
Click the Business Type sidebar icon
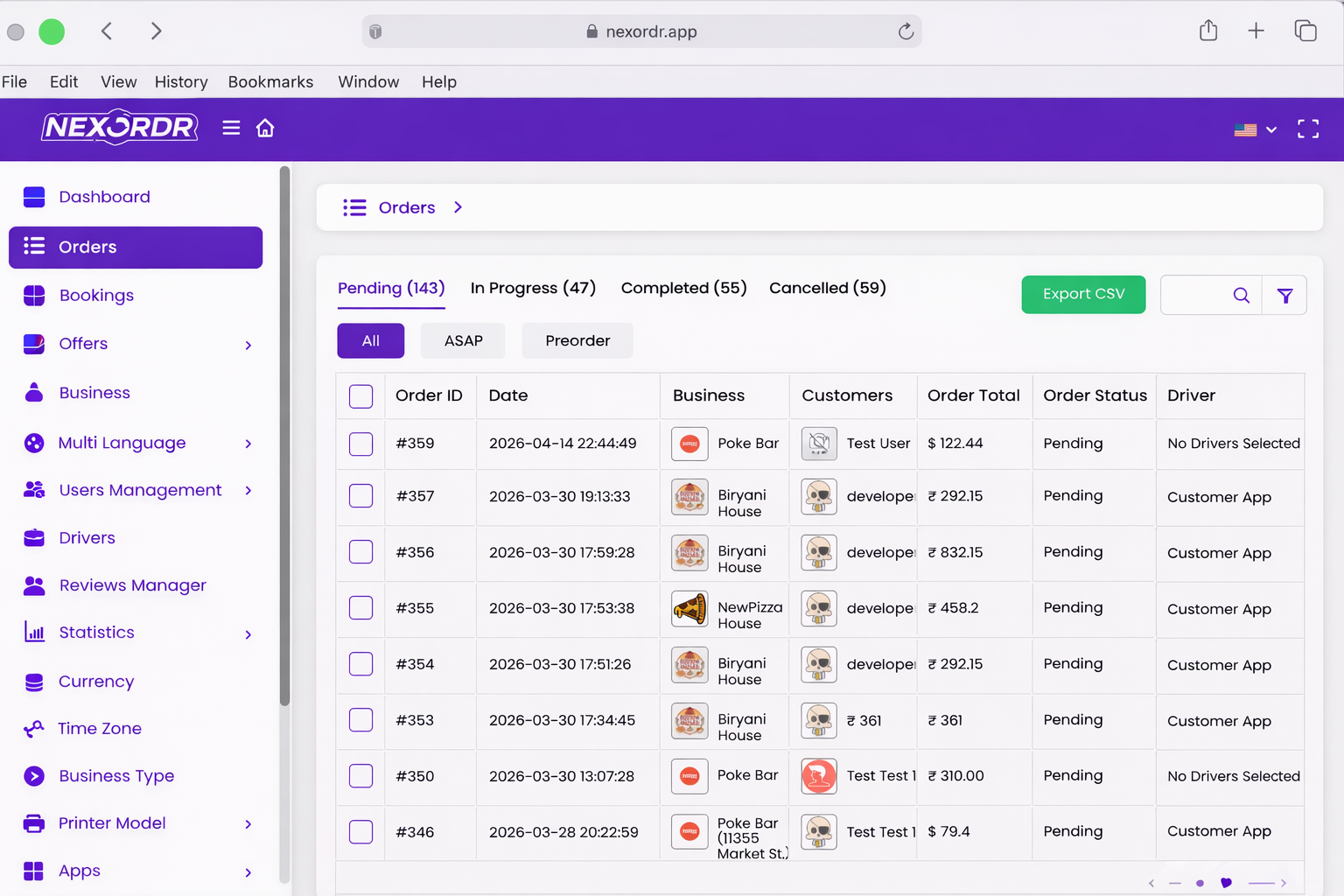coord(34,776)
